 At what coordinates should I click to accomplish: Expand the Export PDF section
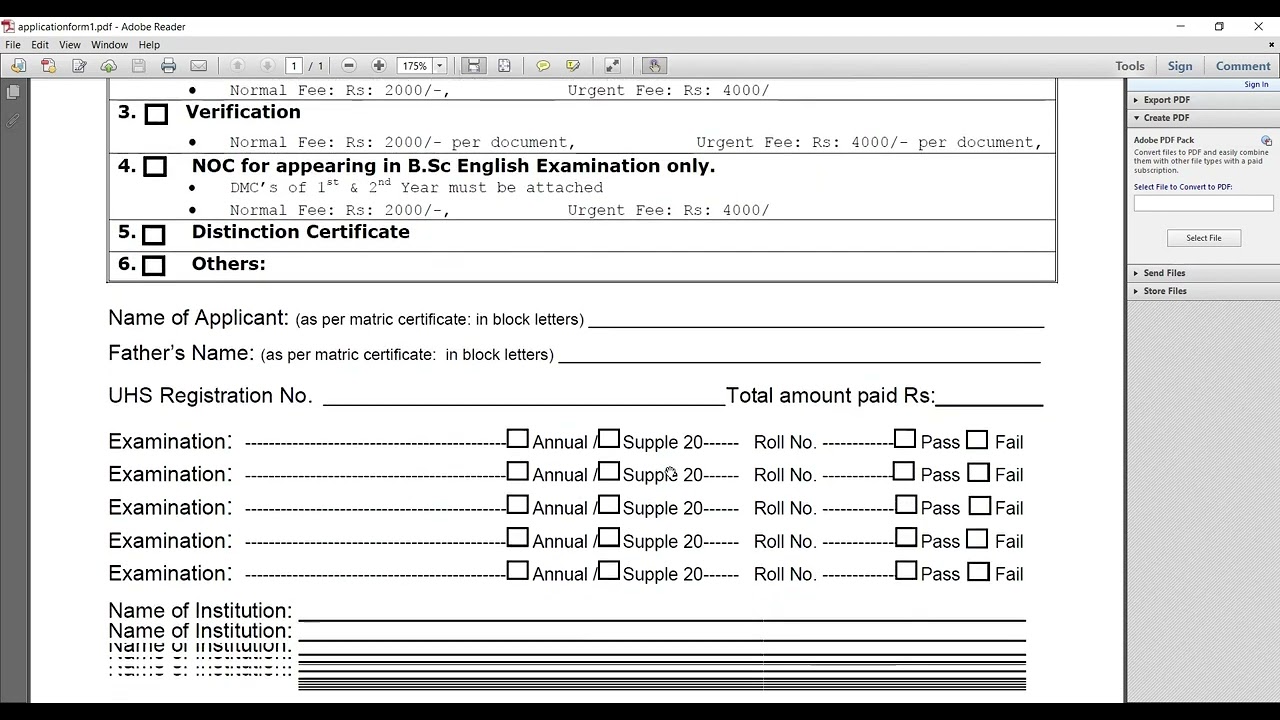pos(1166,100)
